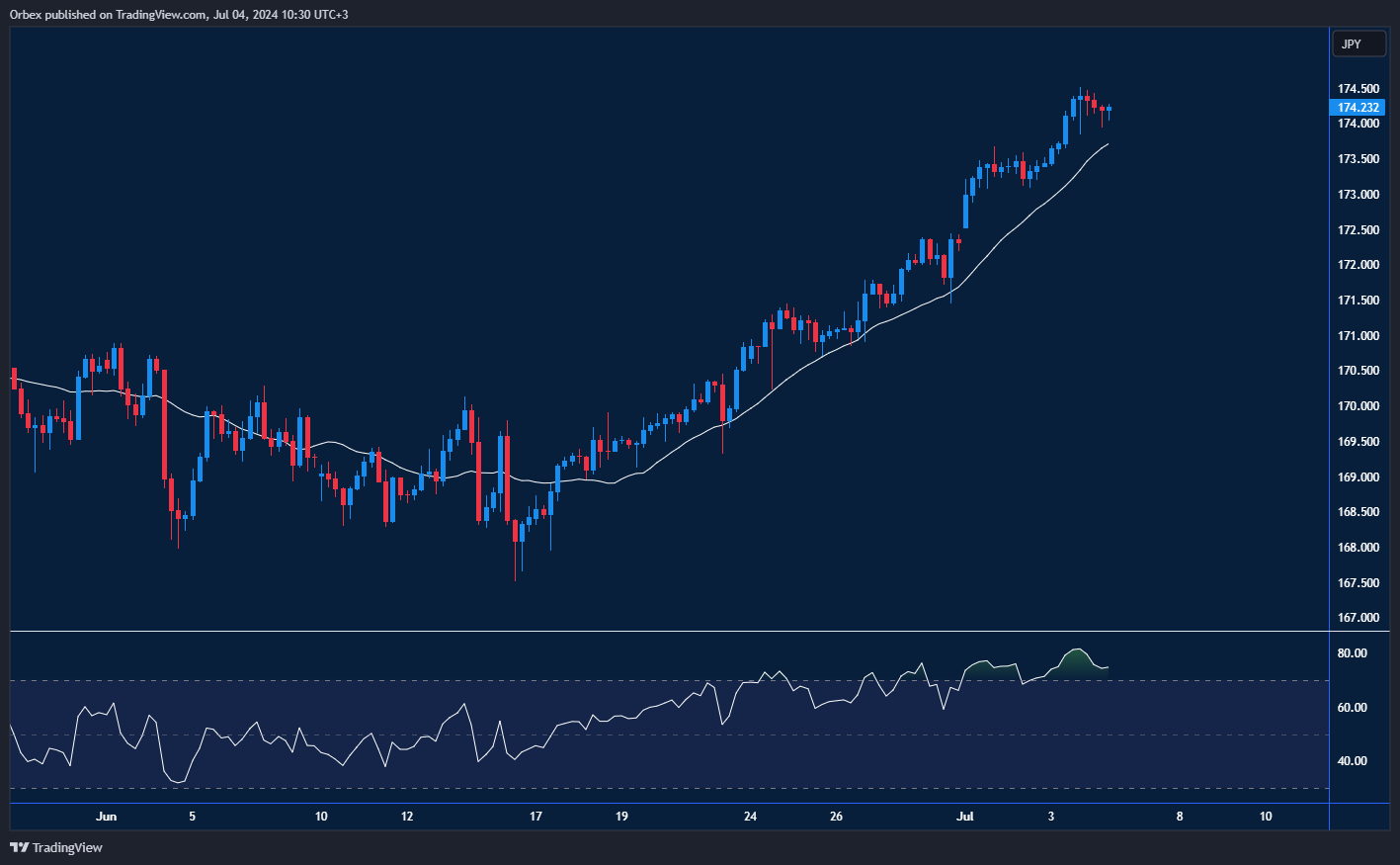Click the highlighted 174.232 price label
Viewport: 1400px width, 865px height.
pos(1359,108)
